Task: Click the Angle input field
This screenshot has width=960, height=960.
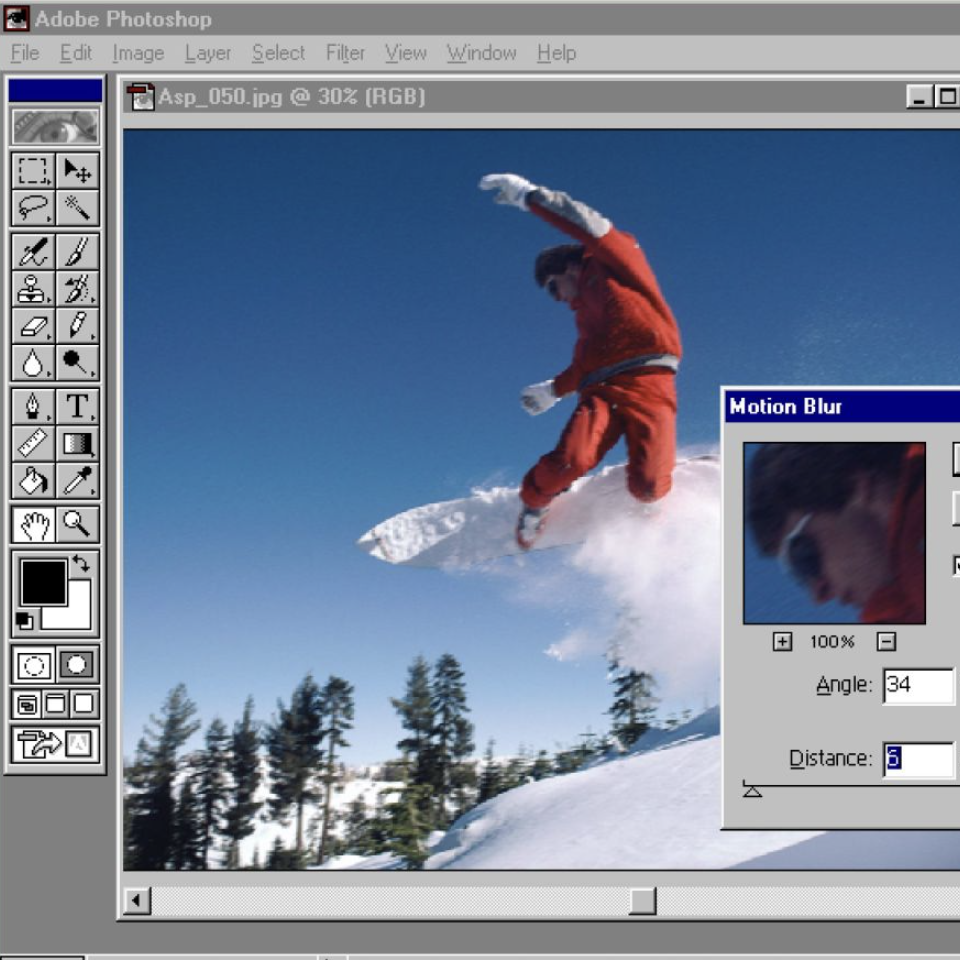Action: pyautogui.click(x=918, y=686)
